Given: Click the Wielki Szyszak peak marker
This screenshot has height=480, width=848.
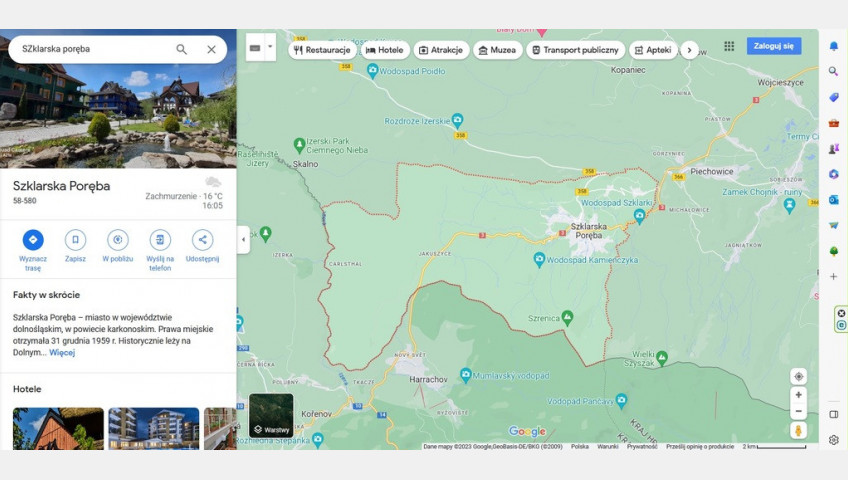Looking at the screenshot, I should [661, 357].
